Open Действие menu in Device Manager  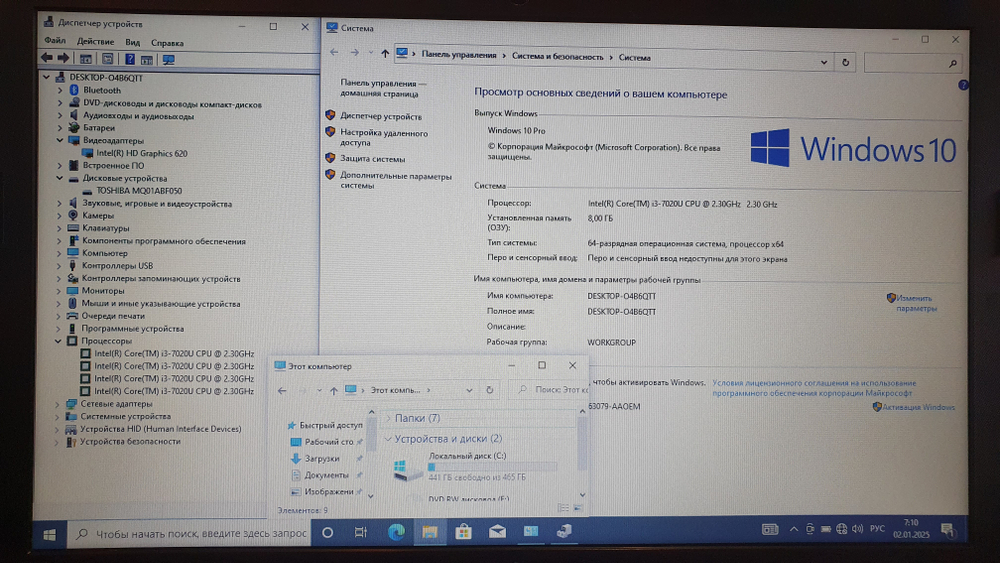point(95,41)
